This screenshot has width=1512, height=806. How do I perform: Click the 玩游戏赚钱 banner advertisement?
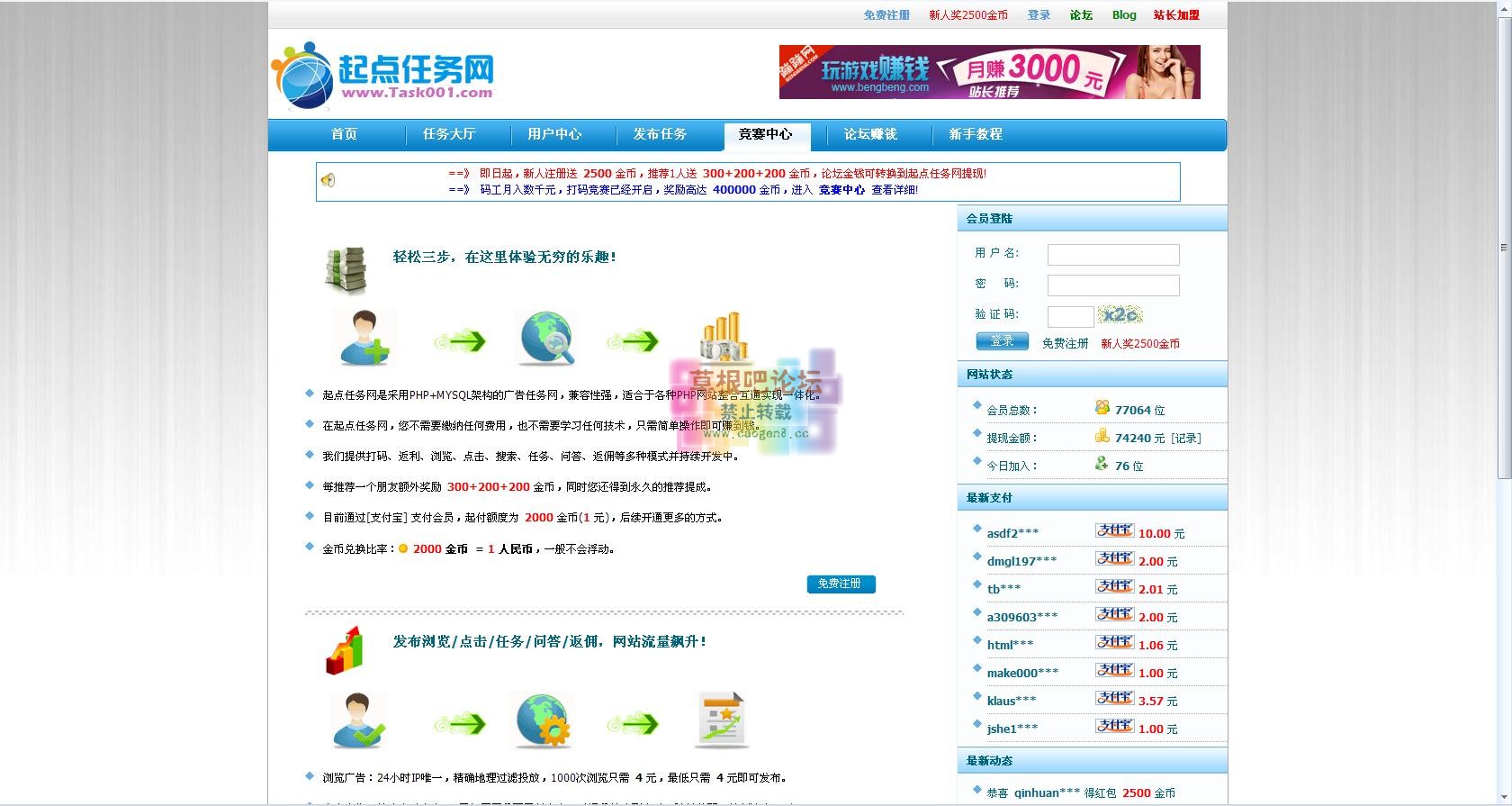[989, 72]
